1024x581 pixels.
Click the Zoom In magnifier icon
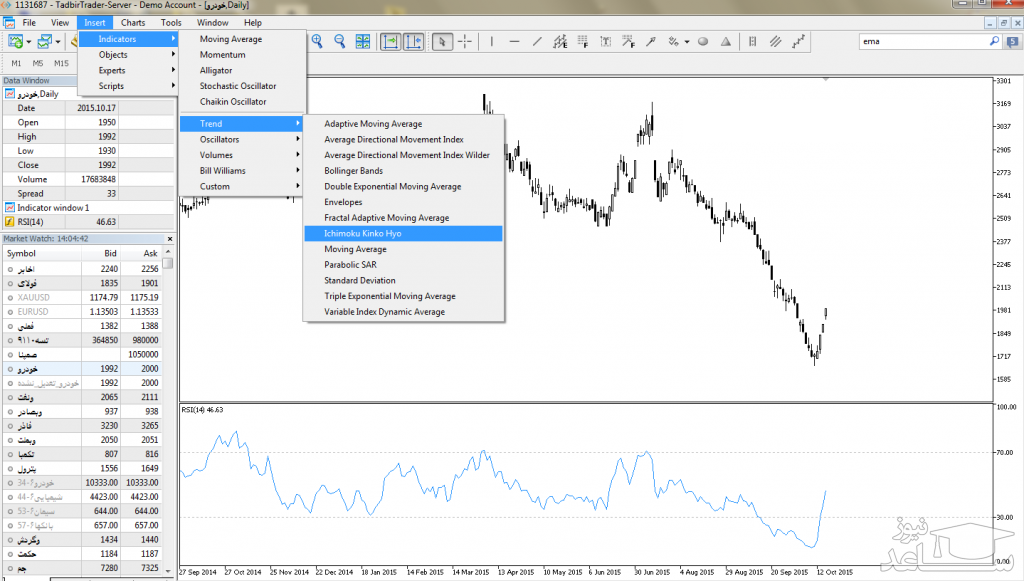[x=317, y=41]
